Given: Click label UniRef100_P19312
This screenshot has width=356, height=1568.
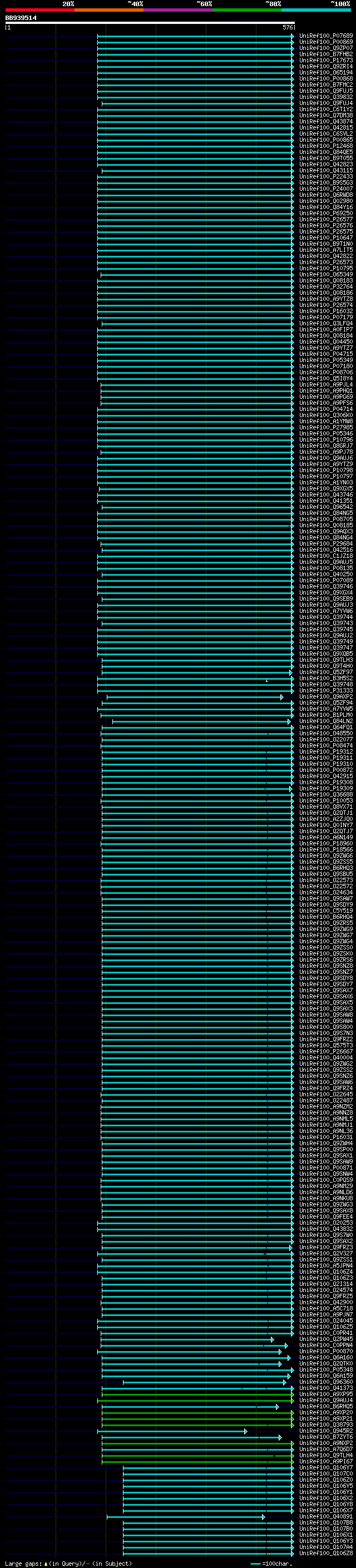Looking at the screenshot, I should coord(326,751).
